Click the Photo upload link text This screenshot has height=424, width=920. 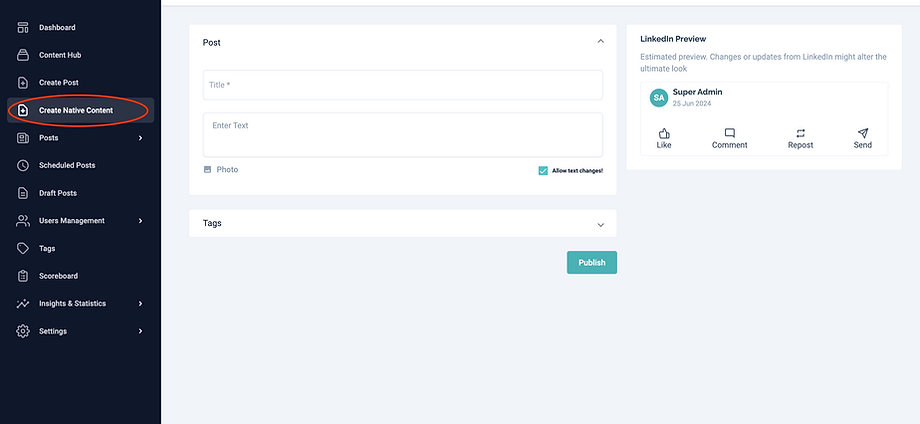point(227,169)
